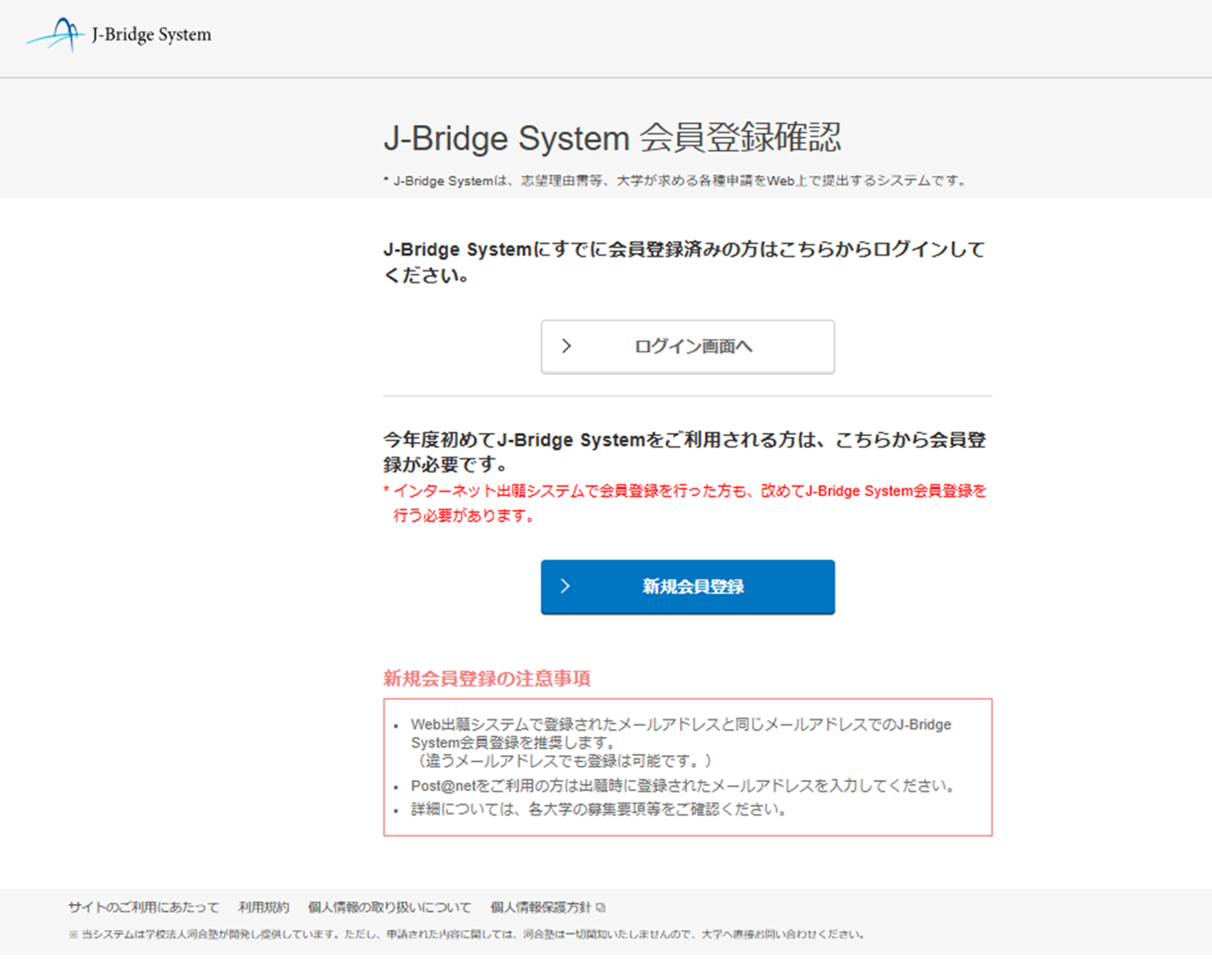Click the chevron arrow on ログイン画面へ button
Image resolution: width=1212 pixels, height=980 pixels.
pos(566,346)
